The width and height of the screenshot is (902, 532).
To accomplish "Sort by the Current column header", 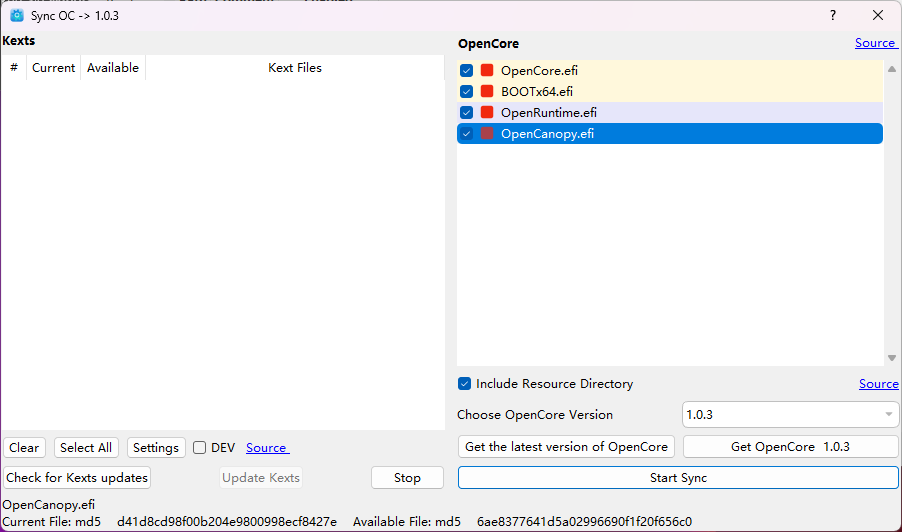I will [x=53, y=67].
